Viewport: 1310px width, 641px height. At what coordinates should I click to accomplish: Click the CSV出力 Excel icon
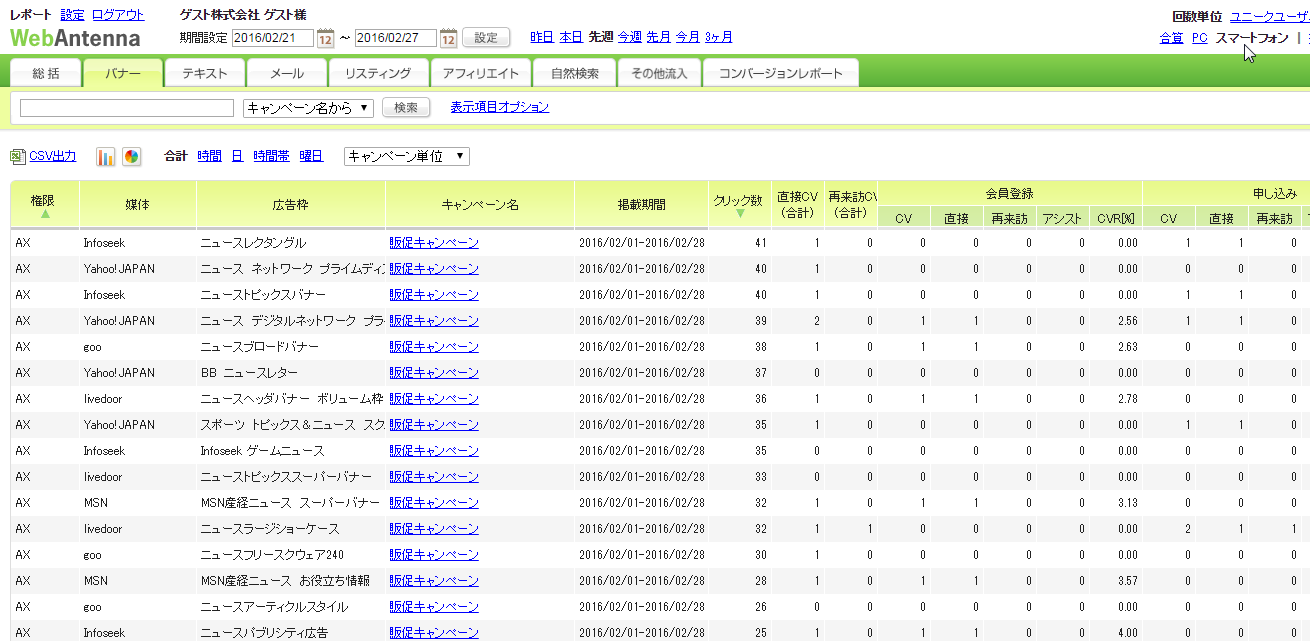[x=17, y=157]
